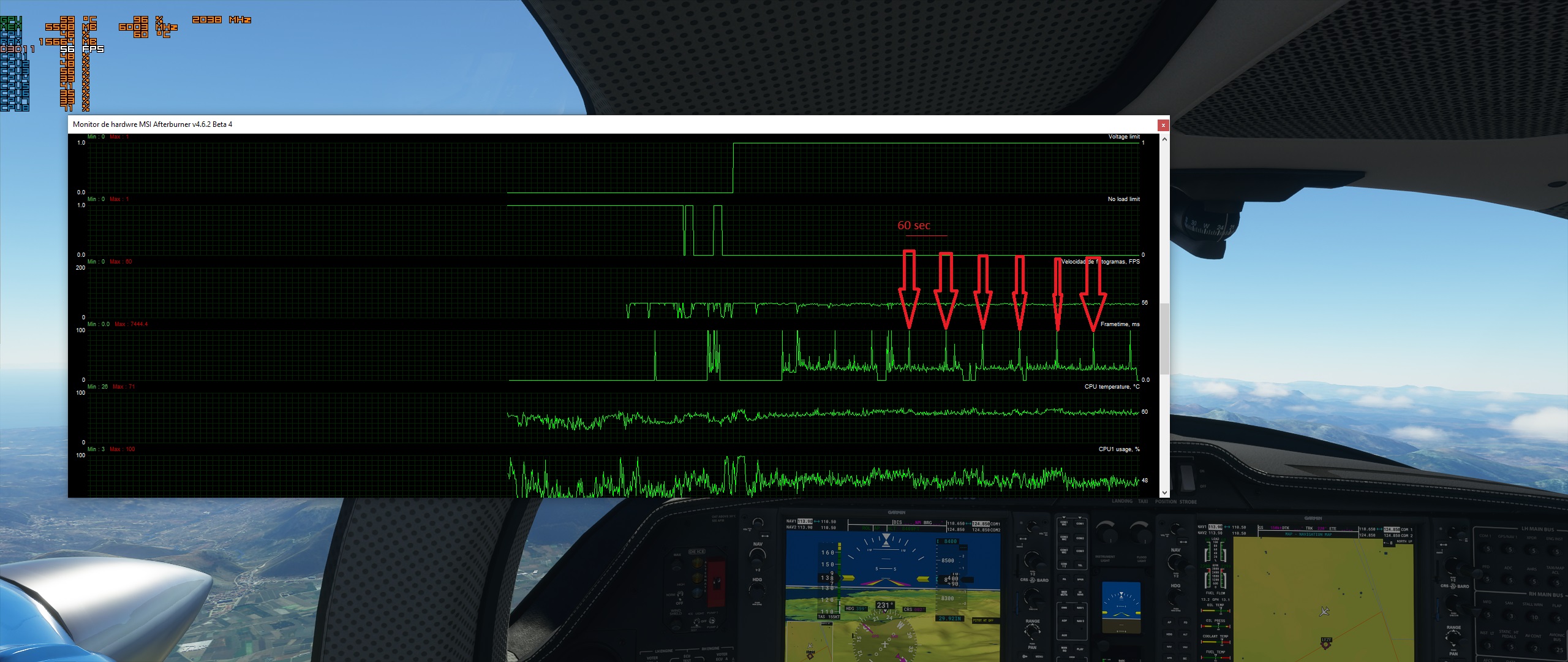Click the HDG knob beside the left PFD

point(757,591)
